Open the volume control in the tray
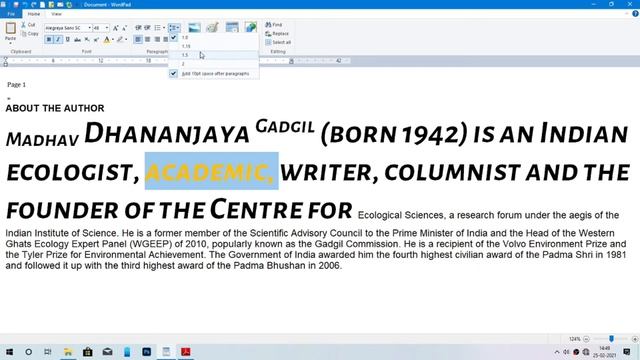Viewport: 640px width, 360px height. (566, 351)
